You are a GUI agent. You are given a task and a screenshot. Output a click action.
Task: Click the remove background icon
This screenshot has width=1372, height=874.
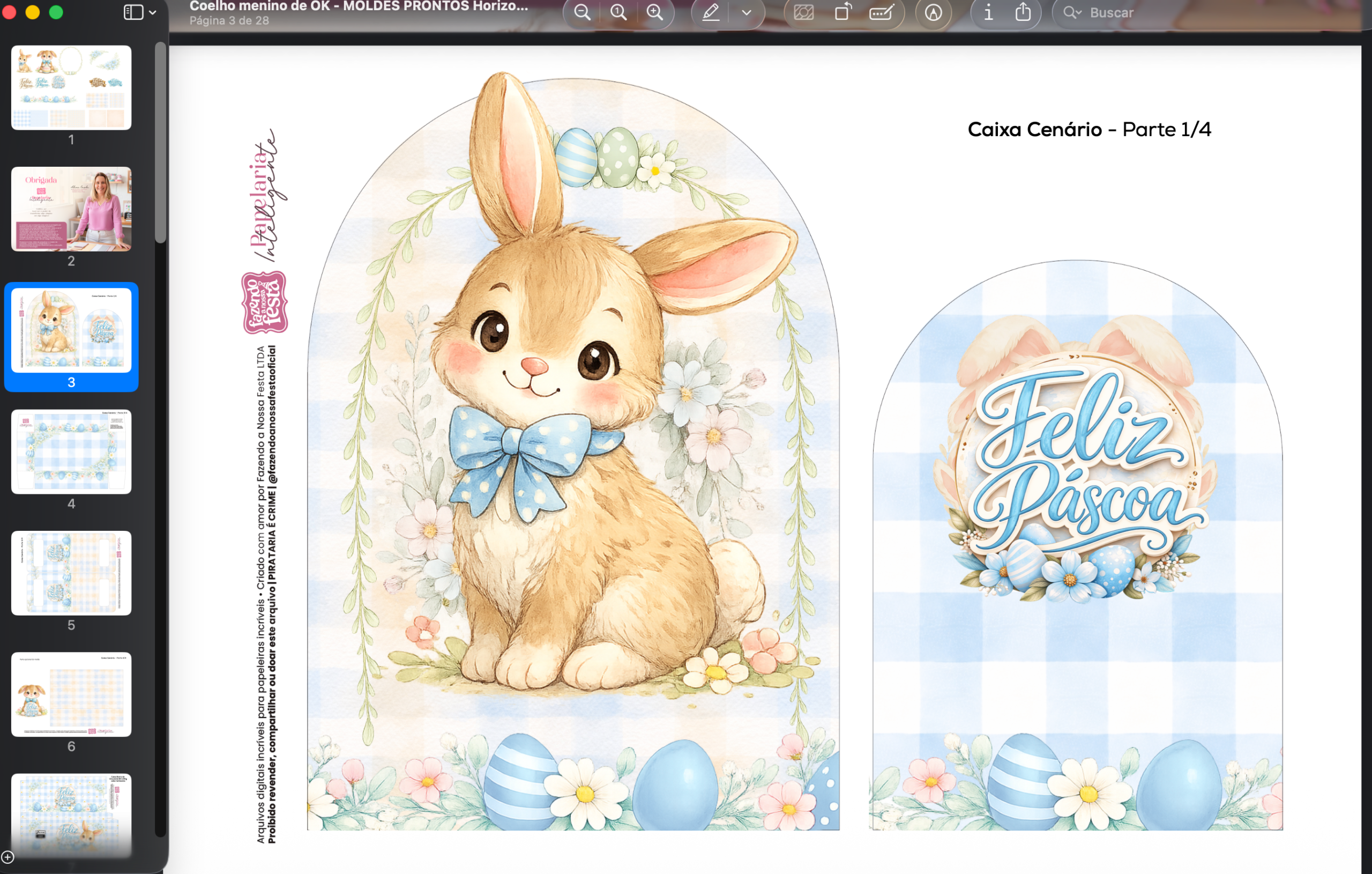(803, 12)
